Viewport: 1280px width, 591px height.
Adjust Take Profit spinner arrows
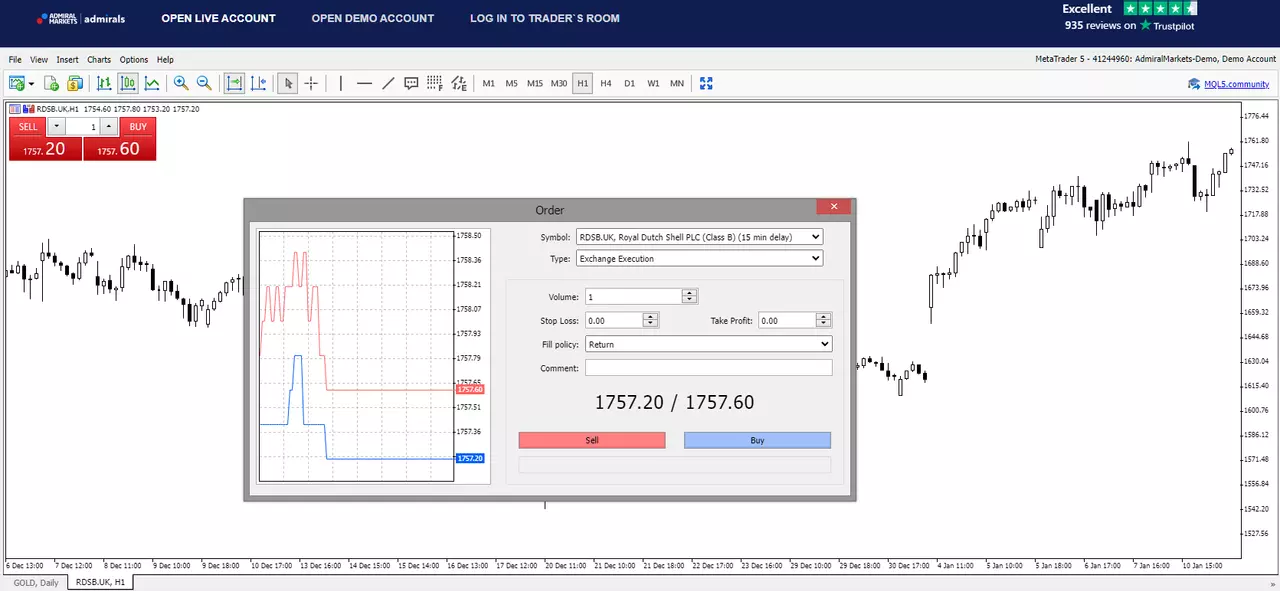[823, 320]
